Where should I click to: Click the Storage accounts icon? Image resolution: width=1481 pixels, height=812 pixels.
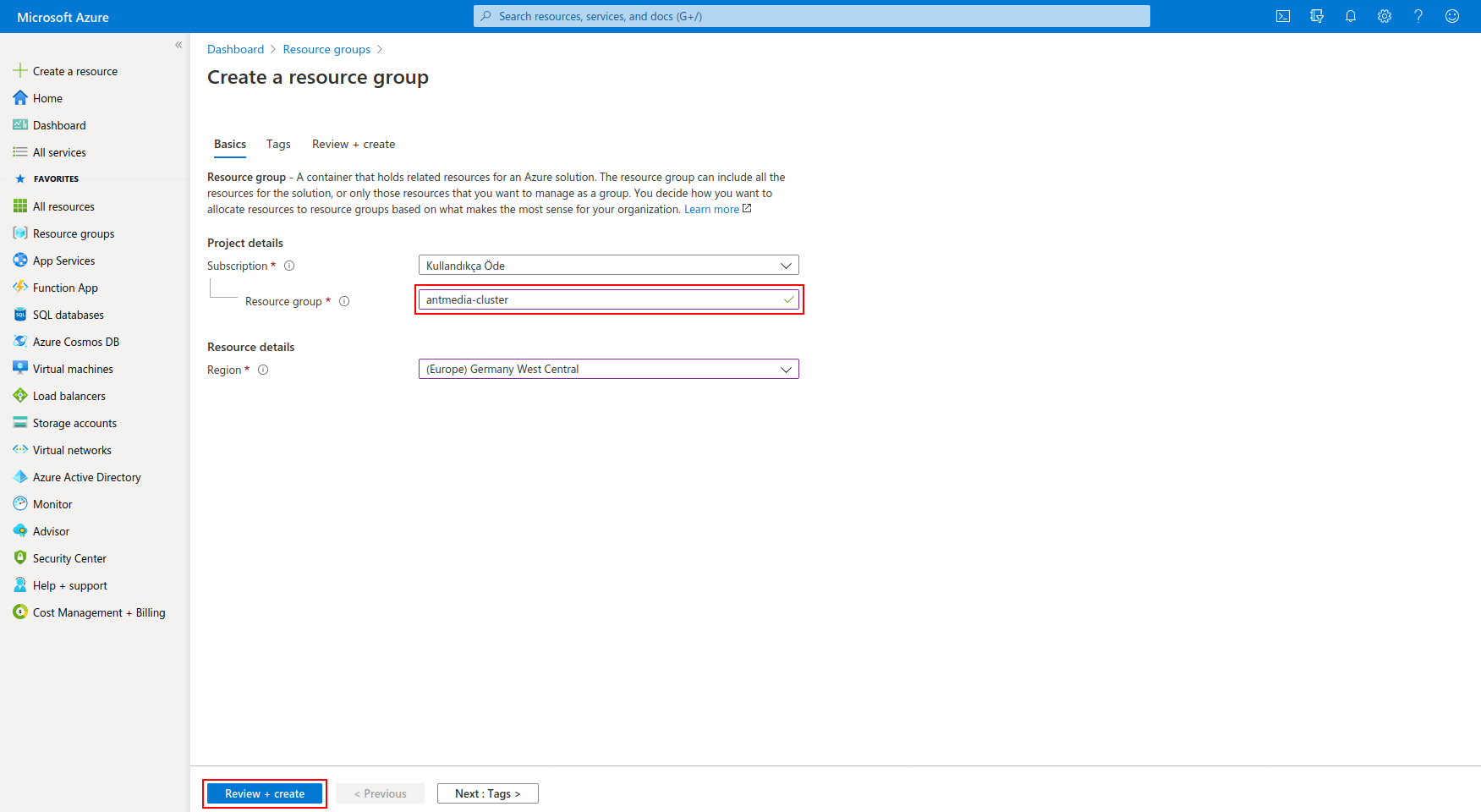tap(20, 423)
